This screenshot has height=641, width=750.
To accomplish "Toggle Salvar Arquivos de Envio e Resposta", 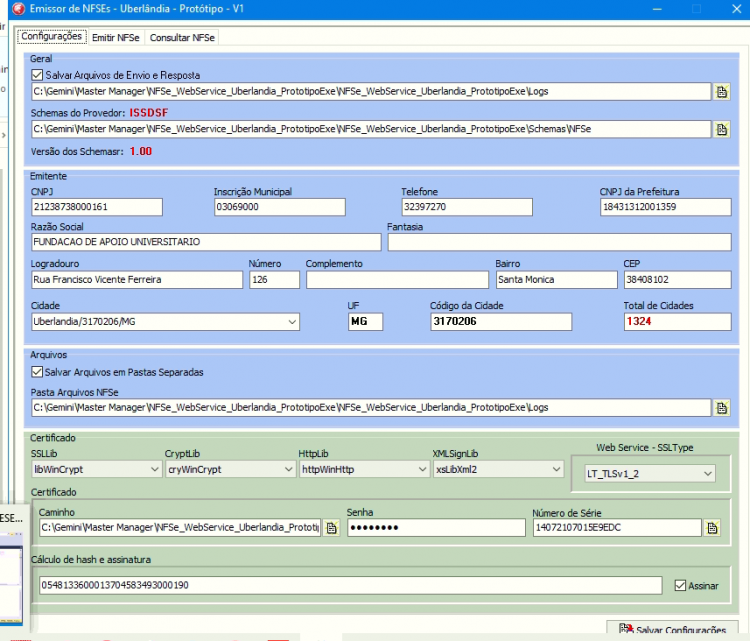I will point(37,75).
